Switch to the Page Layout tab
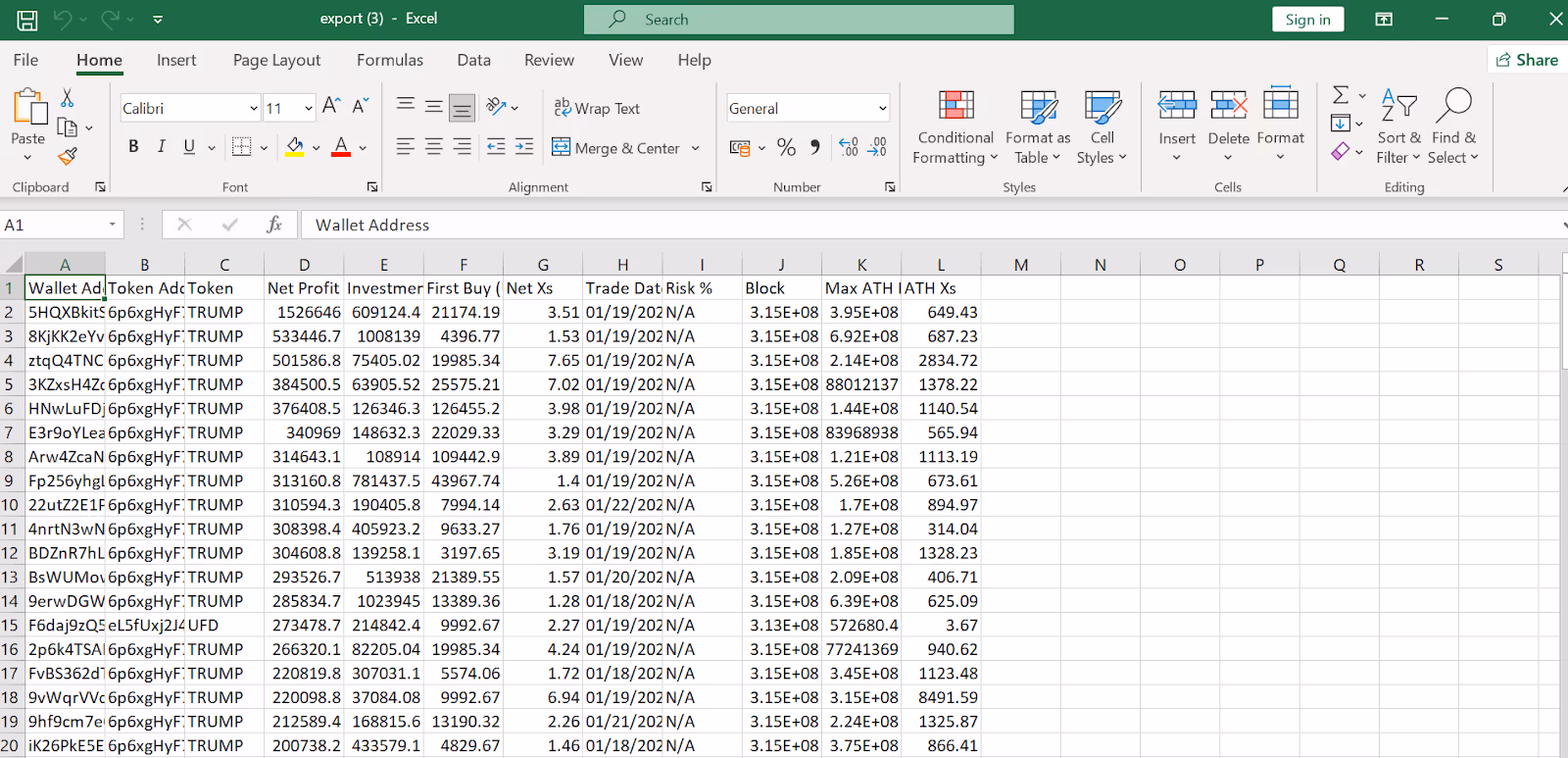The image size is (1568, 758). click(276, 60)
